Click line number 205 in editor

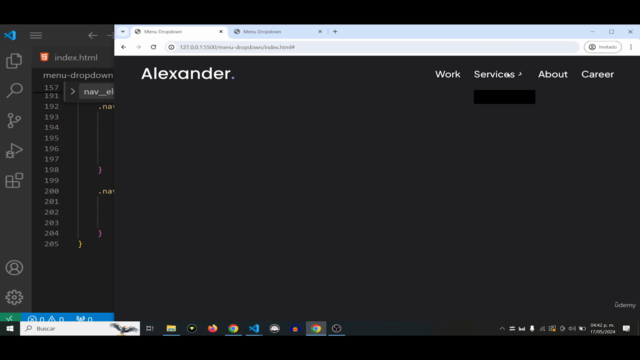tap(51, 244)
